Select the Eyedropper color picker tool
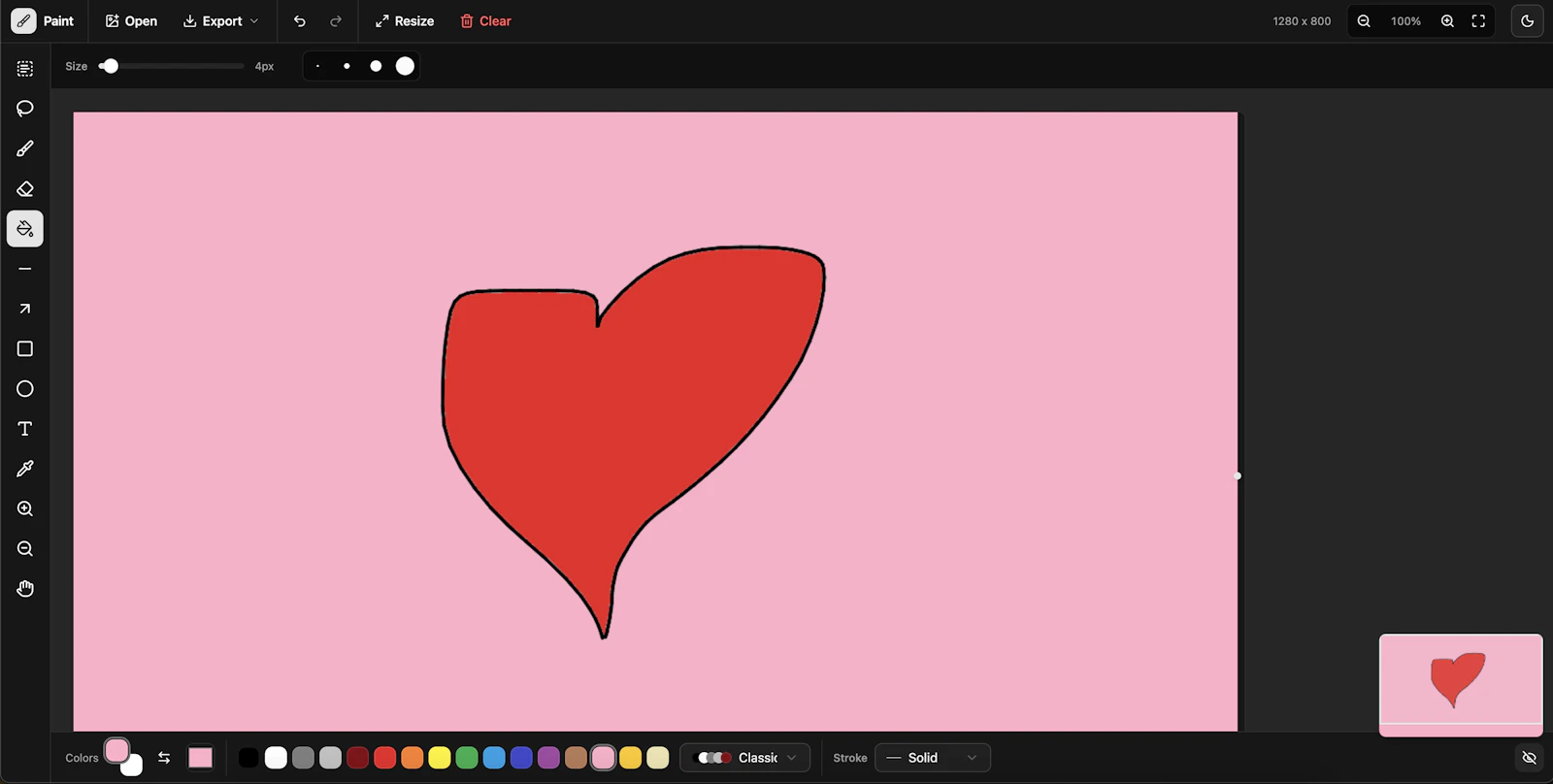 click(x=25, y=469)
